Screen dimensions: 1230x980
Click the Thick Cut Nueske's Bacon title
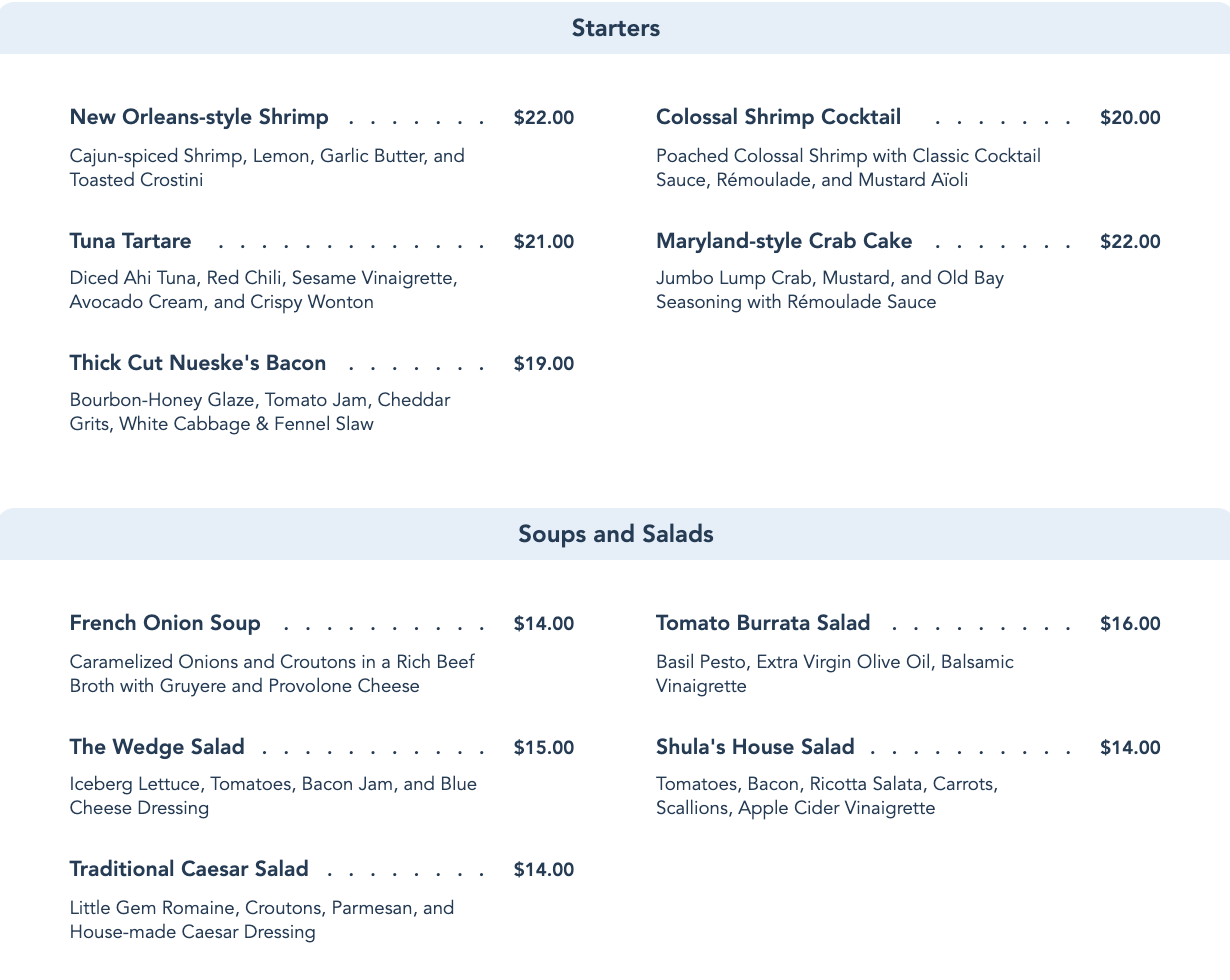198,363
